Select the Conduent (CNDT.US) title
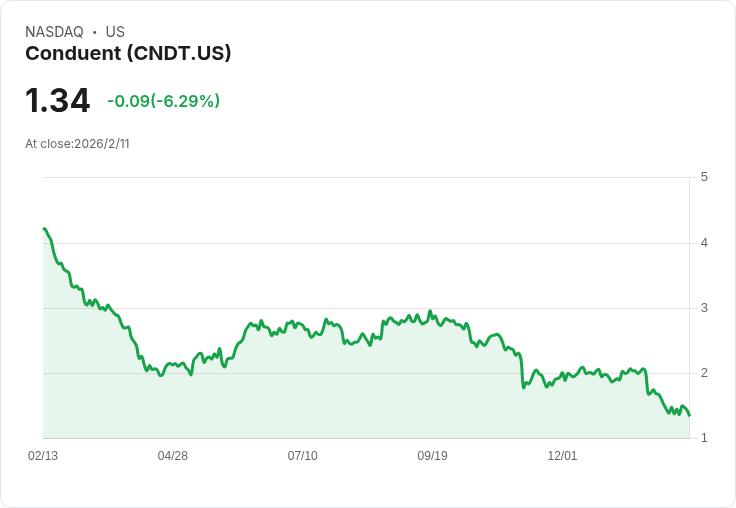 tap(128, 54)
